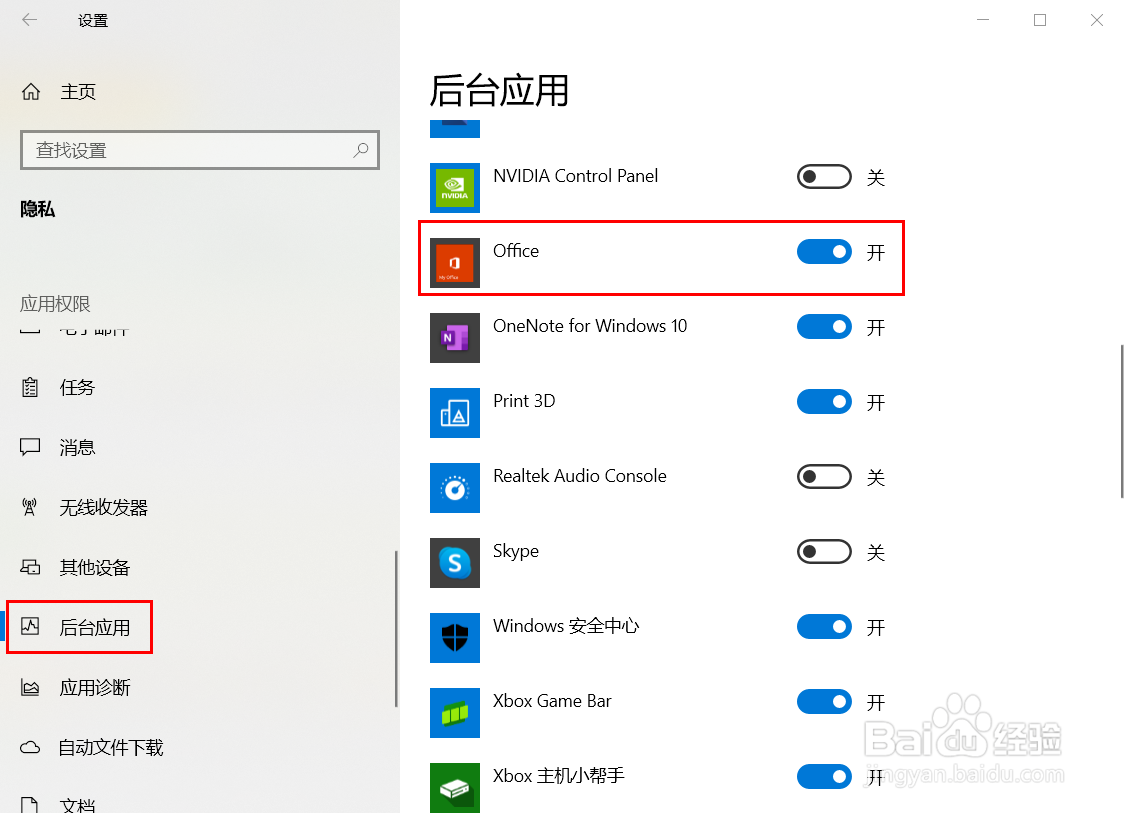Maximize the Settings window
Screen dimensions: 1126x813
[x=1040, y=20]
